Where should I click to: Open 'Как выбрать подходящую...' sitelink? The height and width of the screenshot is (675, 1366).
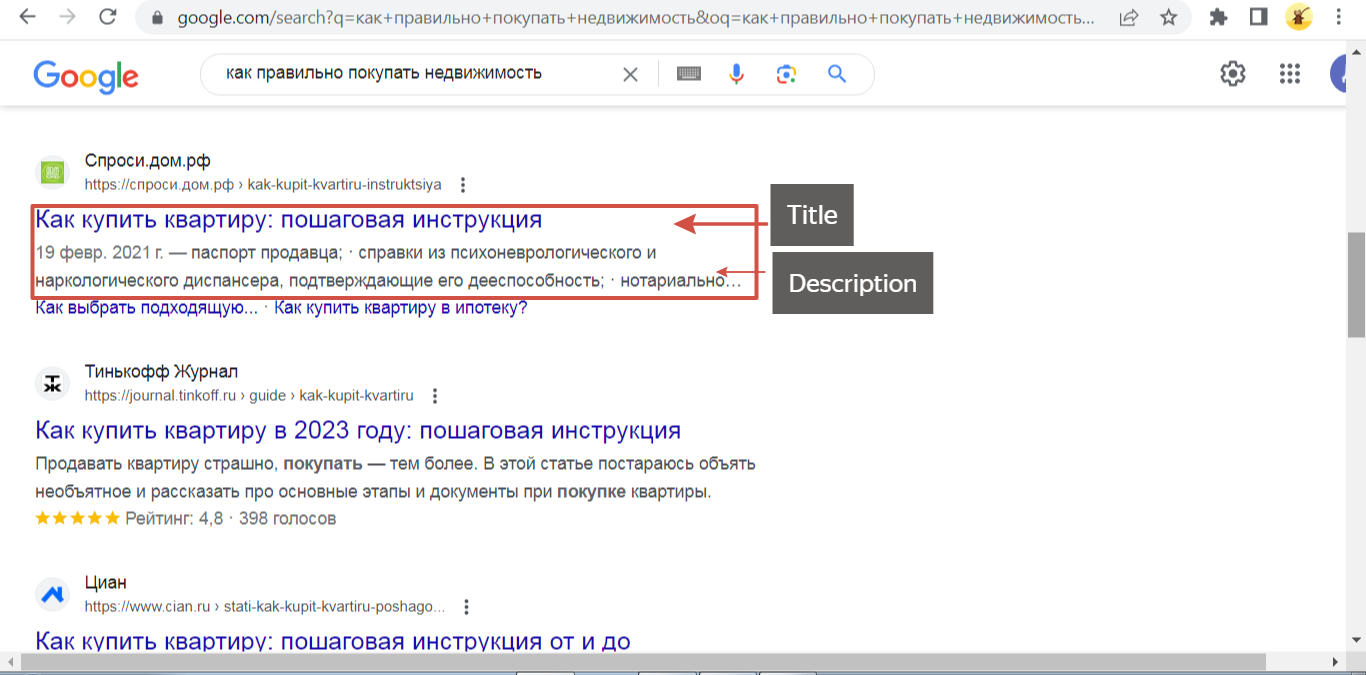click(x=146, y=308)
